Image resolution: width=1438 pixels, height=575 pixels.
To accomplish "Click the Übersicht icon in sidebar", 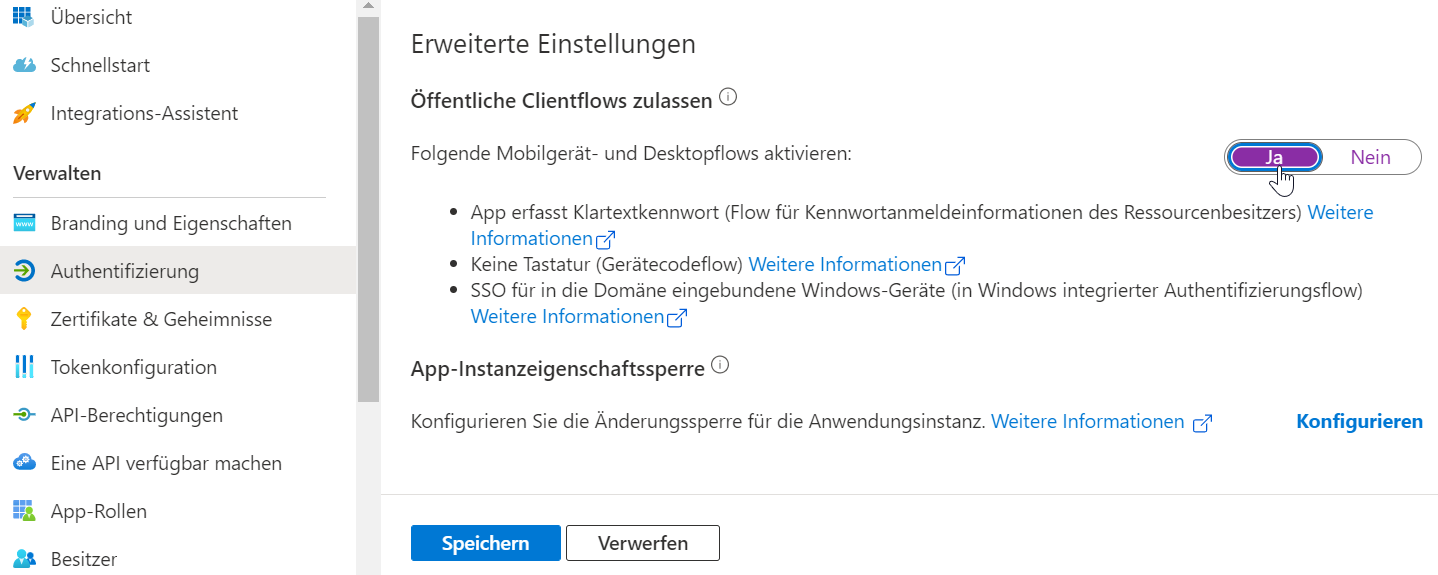I will [x=24, y=17].
